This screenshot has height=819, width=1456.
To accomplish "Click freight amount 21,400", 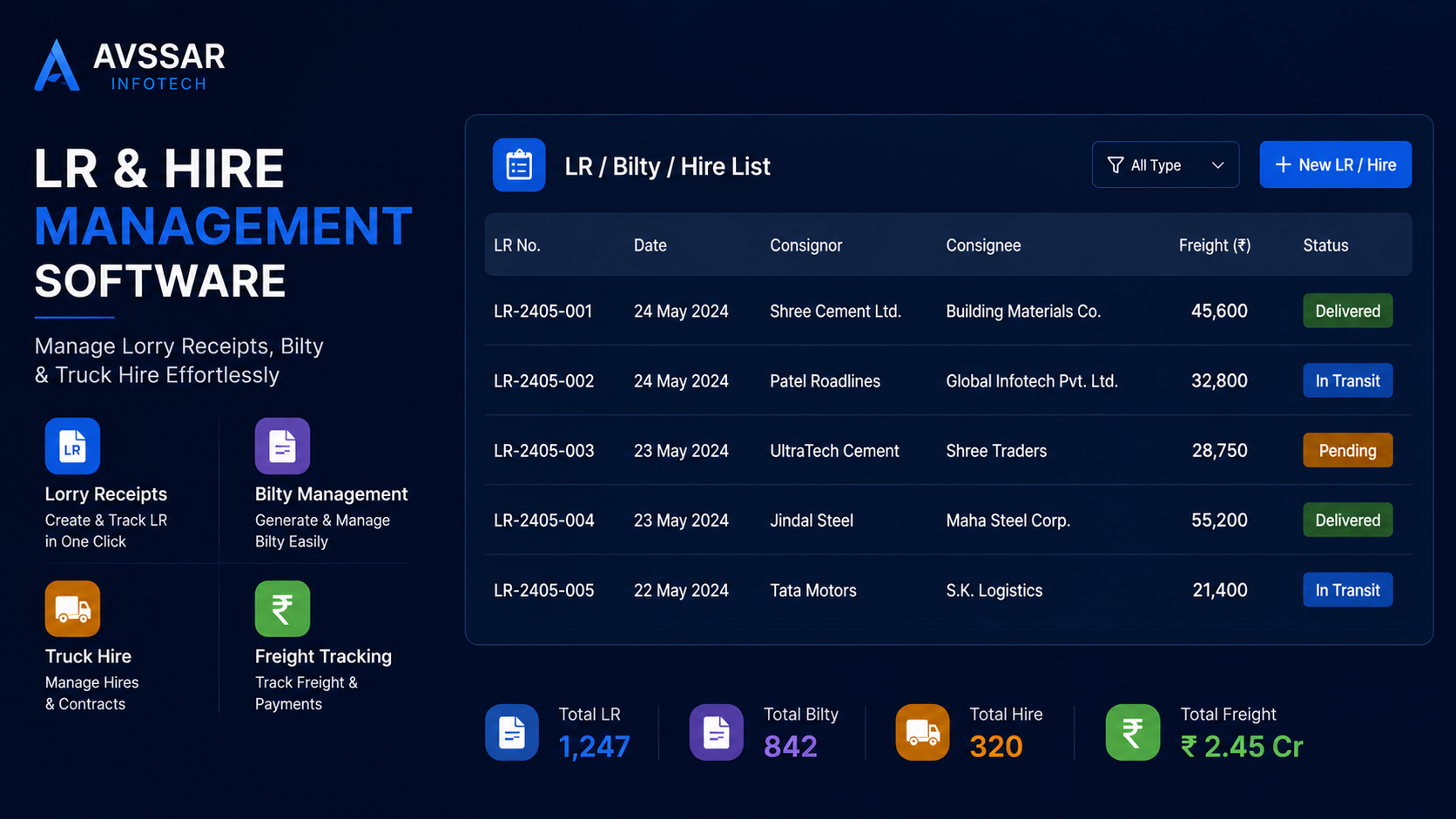I will pos(1219,589).
